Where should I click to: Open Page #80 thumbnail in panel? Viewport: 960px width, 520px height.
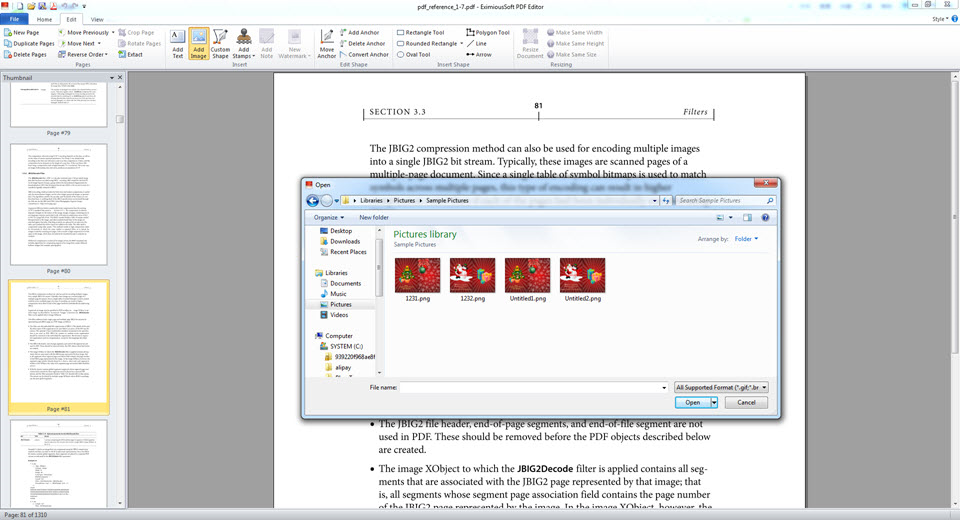click(58, 205)
